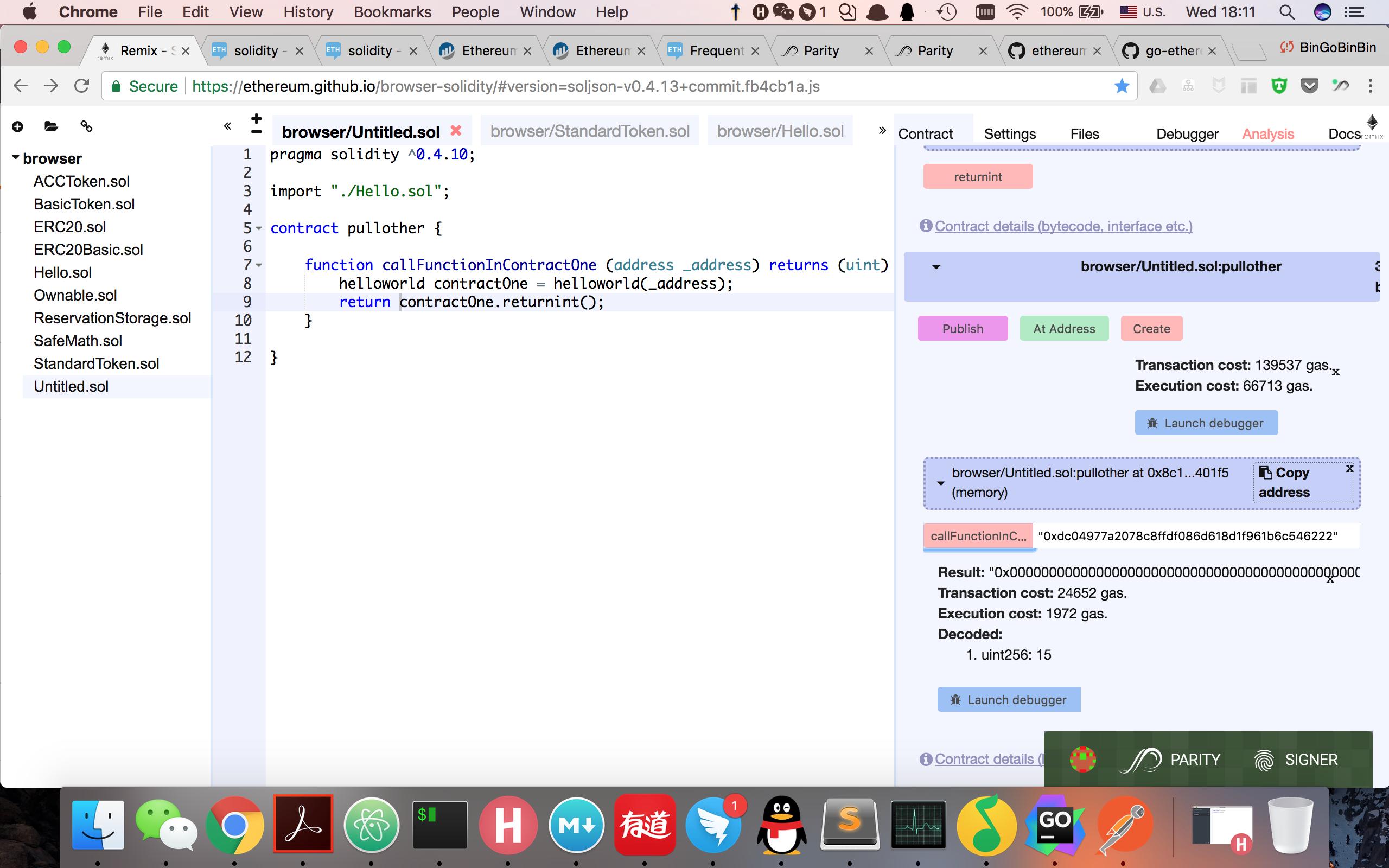The image size is (1389, 868).
Task: Collapse right panel with double arrow
Action: tap(882, 130)
